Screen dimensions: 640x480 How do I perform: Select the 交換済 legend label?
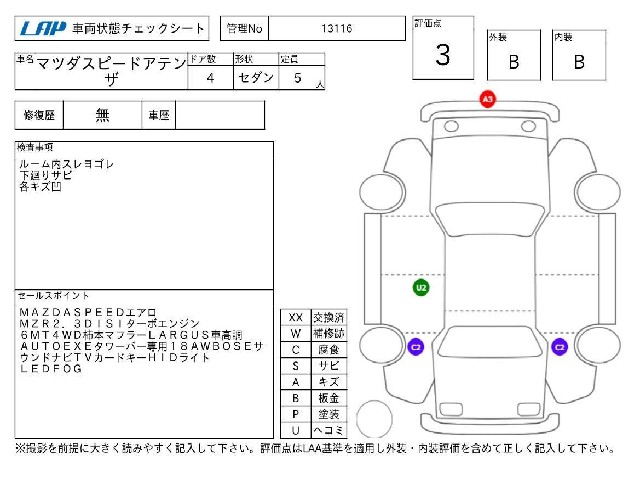click(329, 318)
